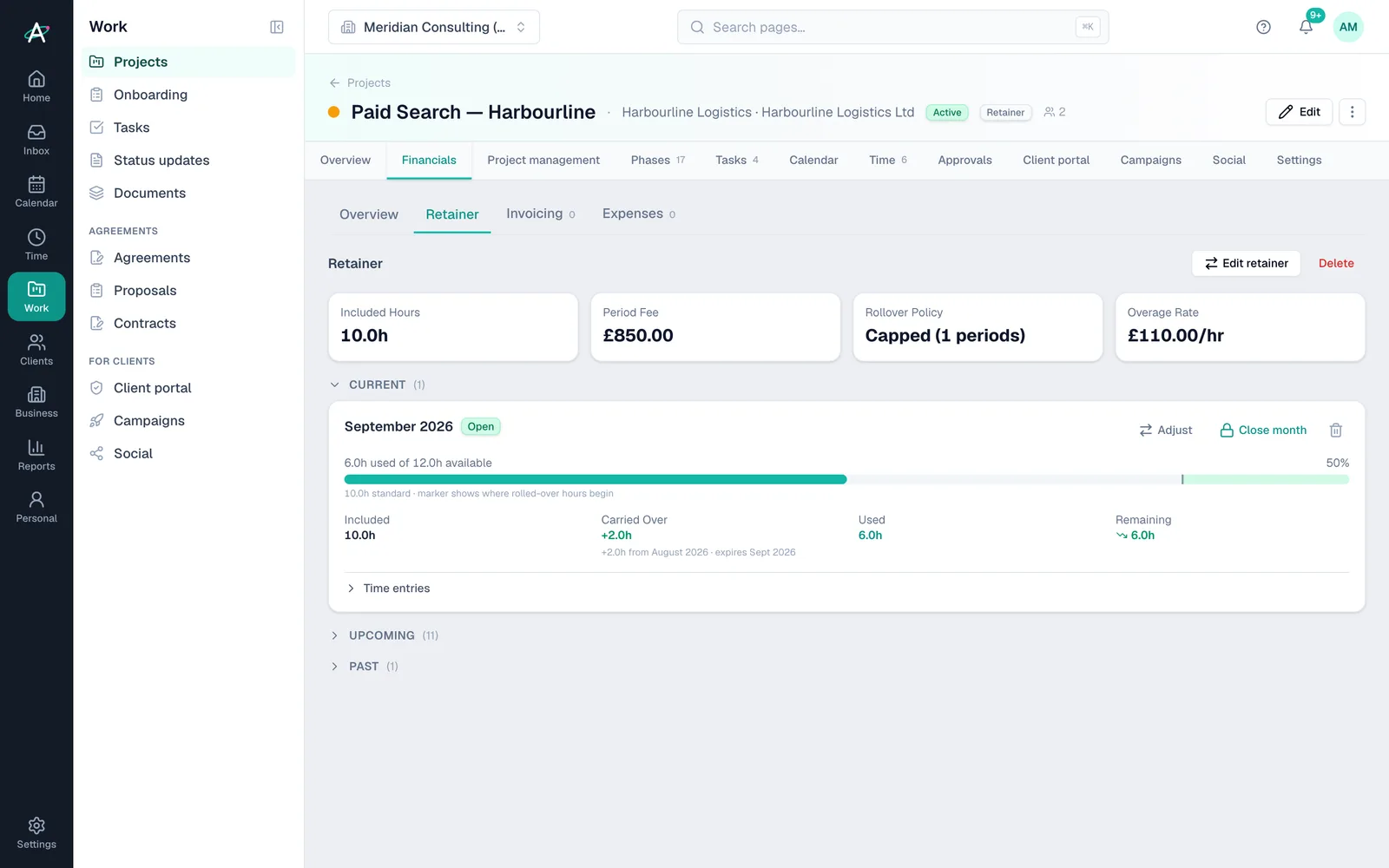Click the Edit project button
The width and height of the screenshot is (1389, 868).
pyautogui.click(x=1299, y=112)
